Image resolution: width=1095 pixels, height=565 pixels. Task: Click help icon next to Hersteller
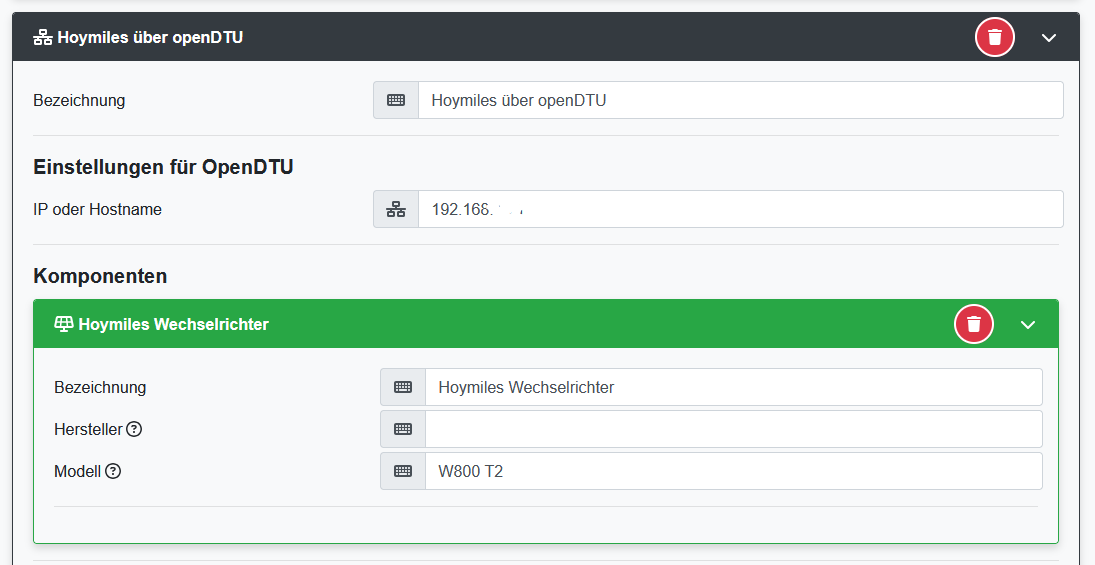click(134, 429)
